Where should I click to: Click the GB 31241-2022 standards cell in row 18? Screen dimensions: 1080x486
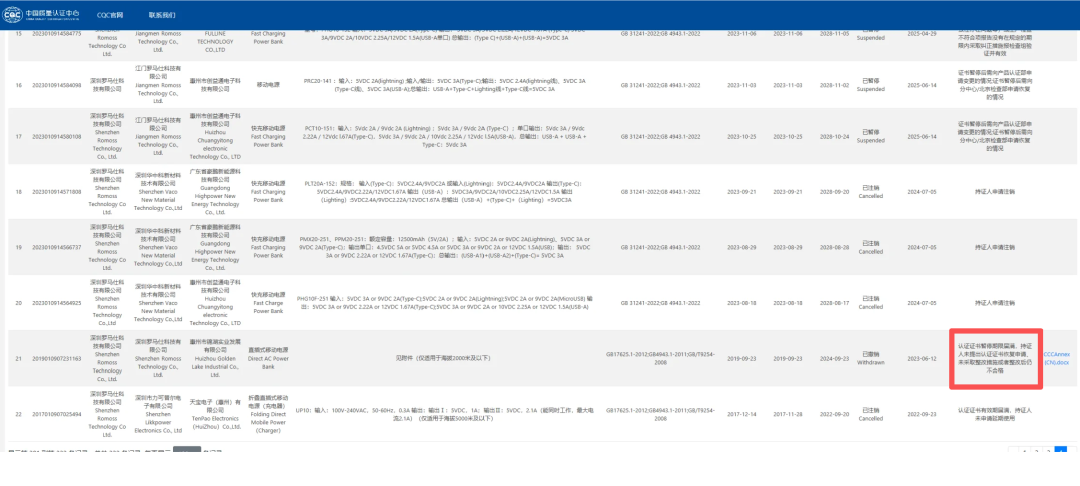pyautogui.click(x=660, y=191)
